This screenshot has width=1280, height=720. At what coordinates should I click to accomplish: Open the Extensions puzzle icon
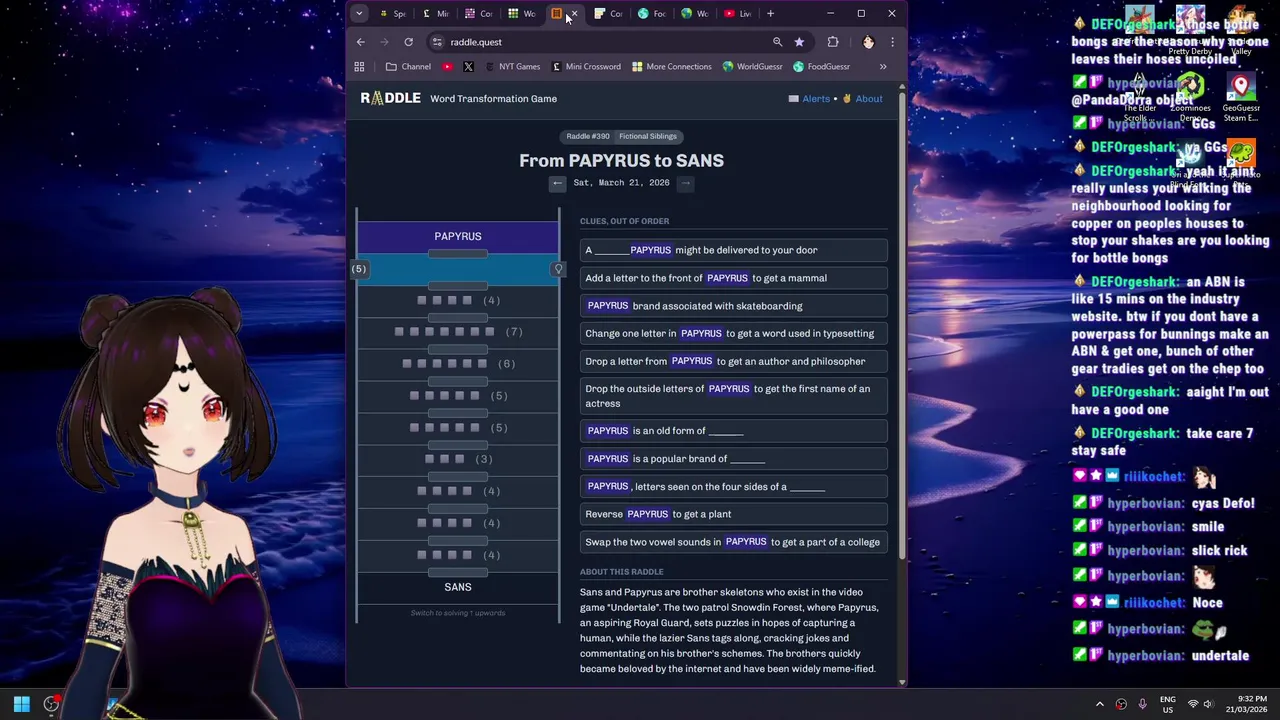pyautogui.click(x=833, y=42)
